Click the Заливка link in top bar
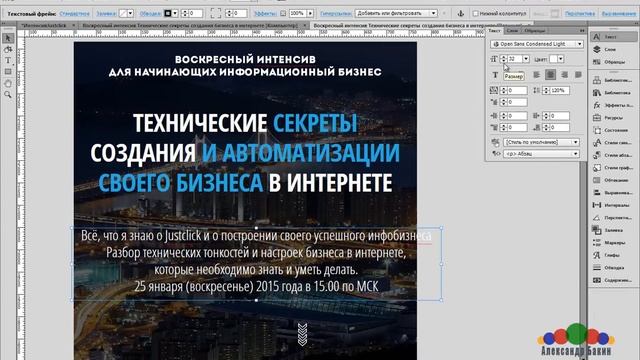This screenshot has height=360, width=640. 106,13
